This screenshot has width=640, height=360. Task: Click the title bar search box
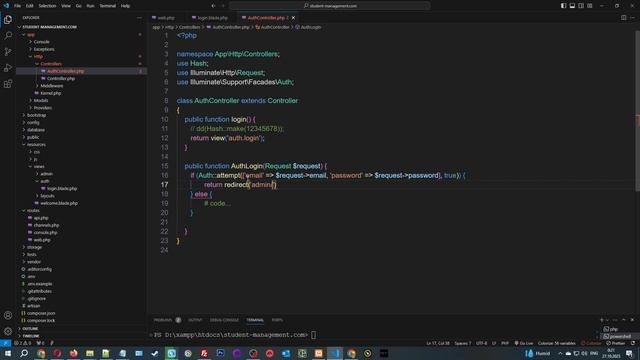[330, 6]
